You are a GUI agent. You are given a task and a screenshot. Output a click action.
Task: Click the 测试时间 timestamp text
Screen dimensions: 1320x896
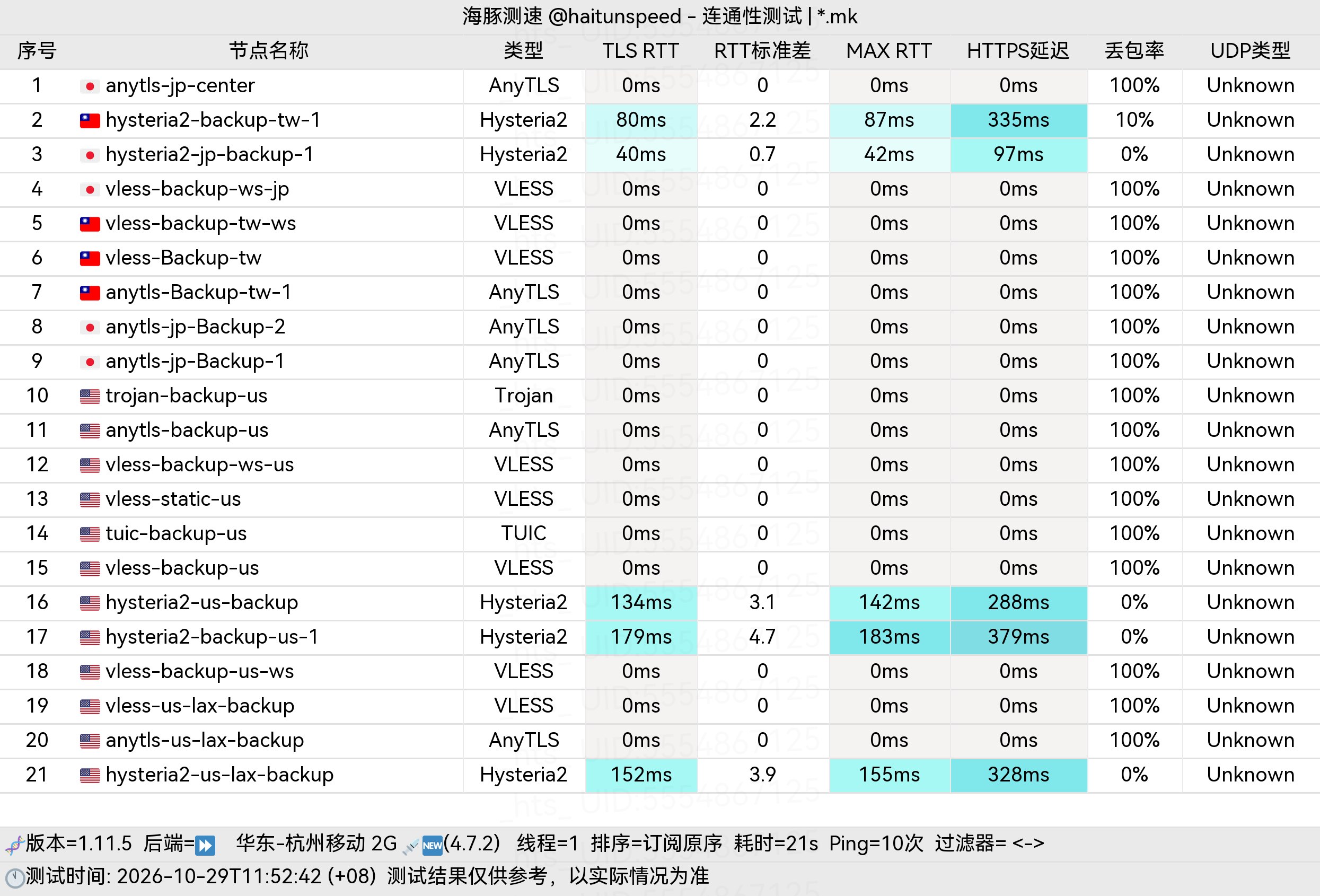201,877
